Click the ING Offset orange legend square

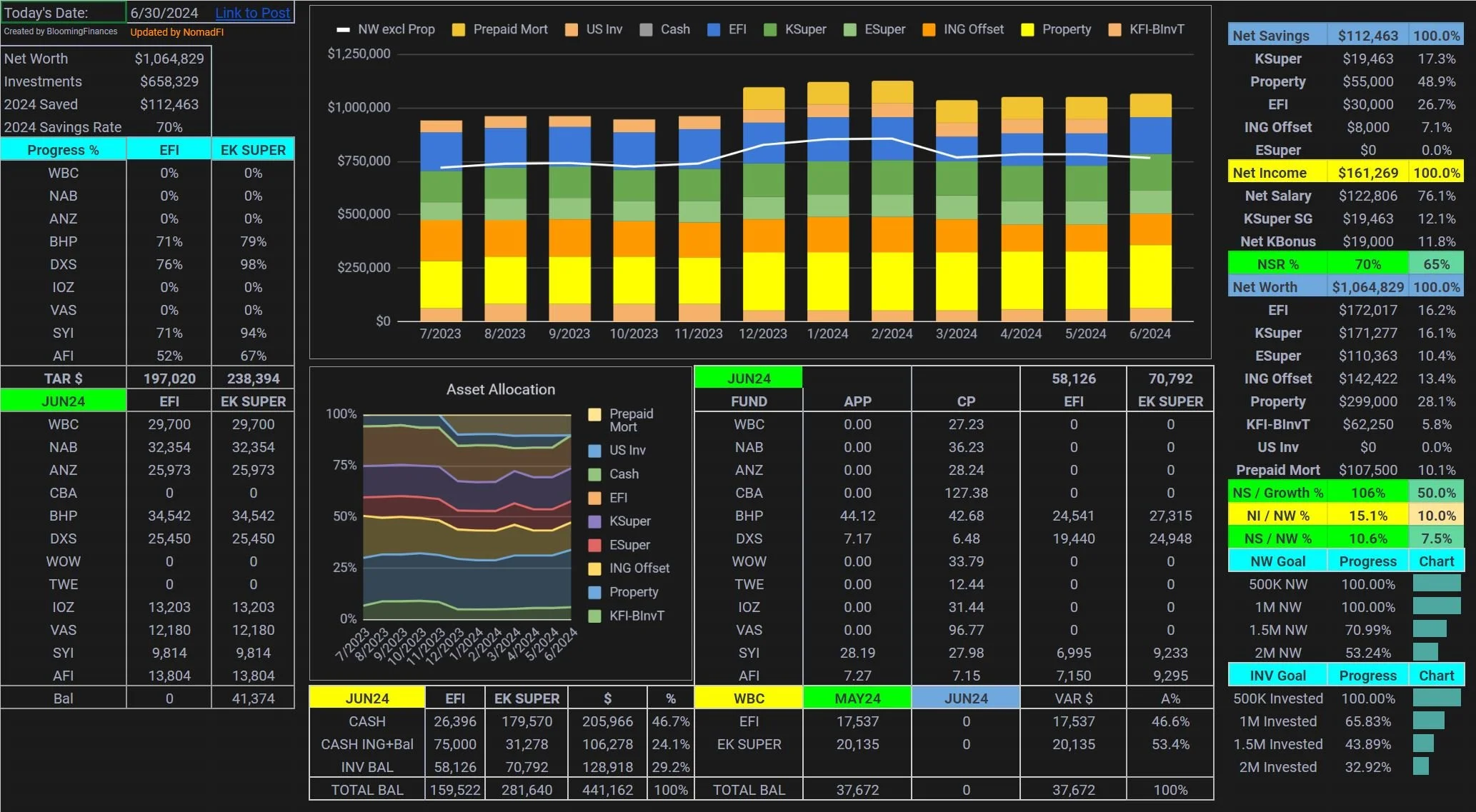(929, 29)
